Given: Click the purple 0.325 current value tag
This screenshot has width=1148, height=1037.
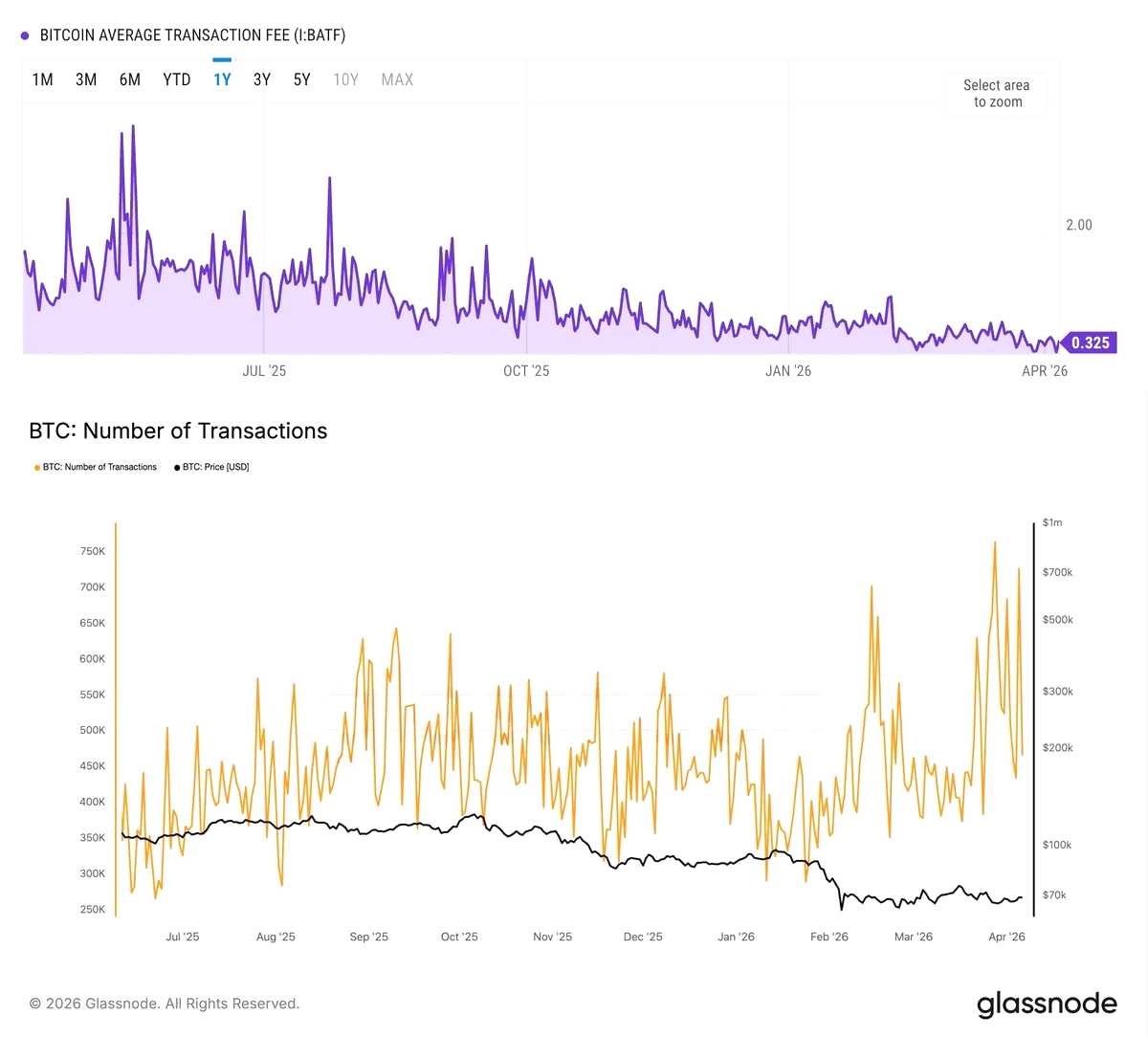Looking at the screenshot, I should [1090, 342].
